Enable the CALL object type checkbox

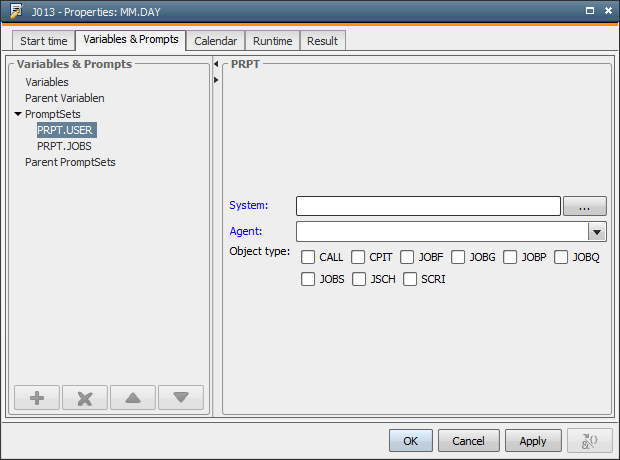pos(308,257)
